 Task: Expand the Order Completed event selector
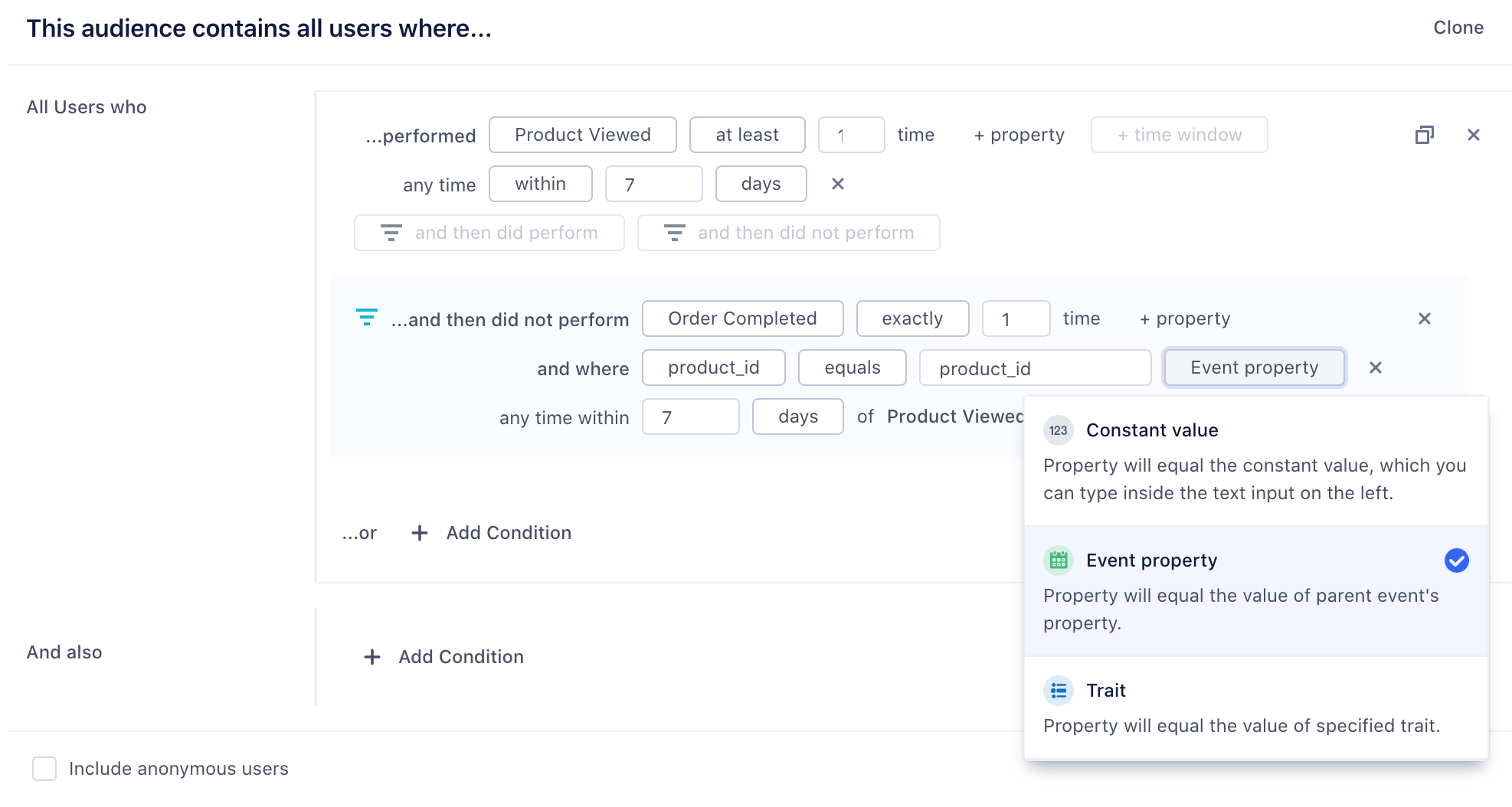(742, 319)
